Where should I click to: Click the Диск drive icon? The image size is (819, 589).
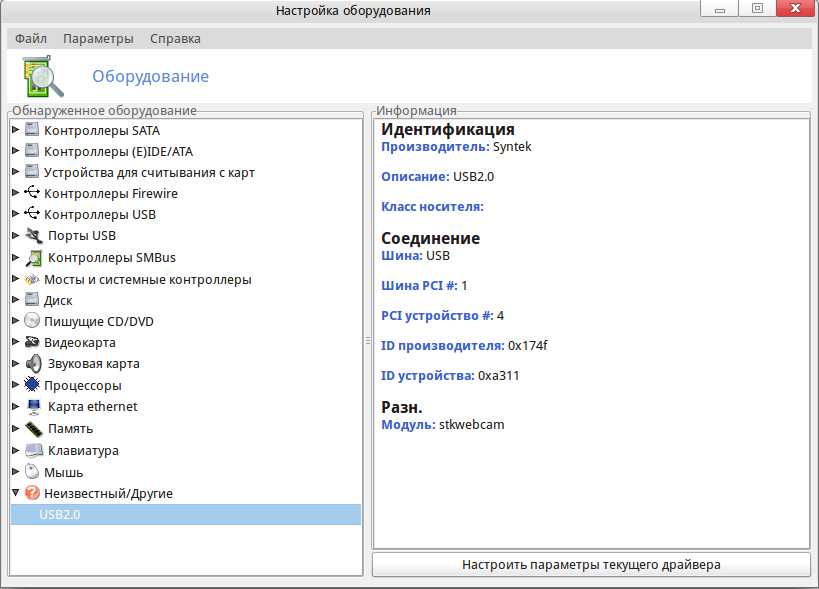tap(32, 300)
